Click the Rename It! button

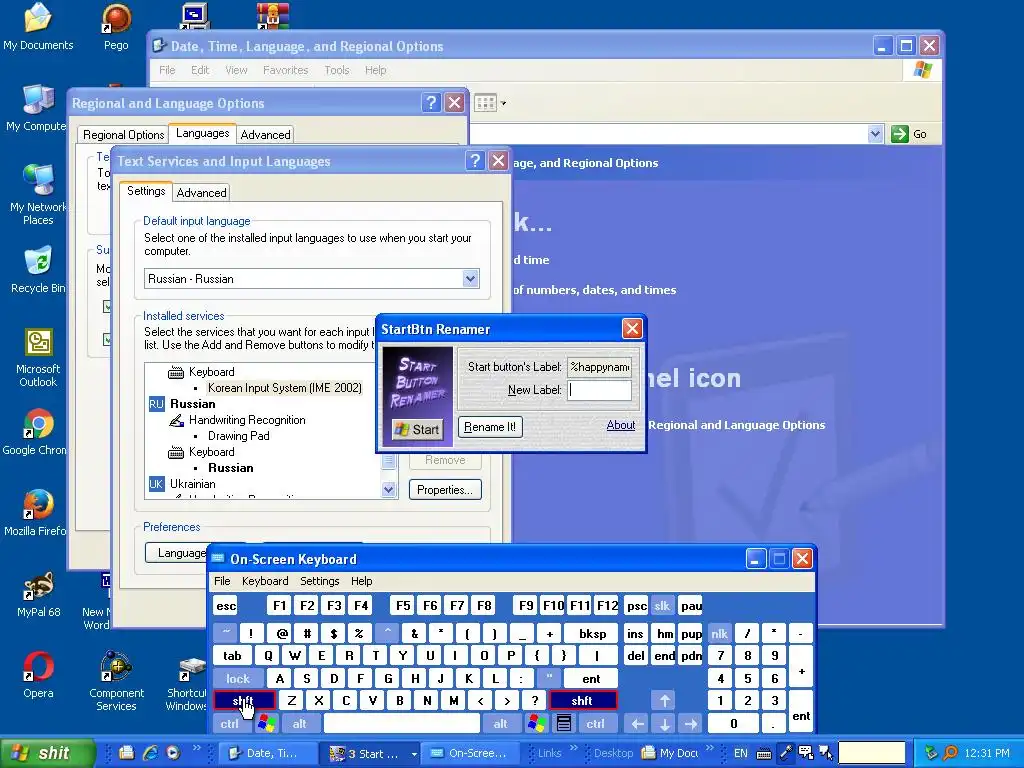click(490, 427)
